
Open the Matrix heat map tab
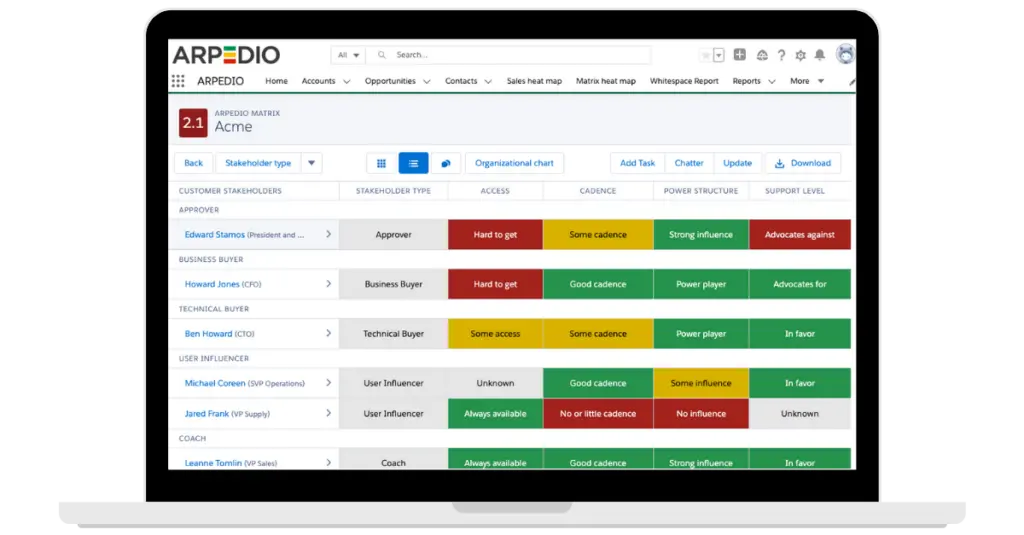(605, 81)
